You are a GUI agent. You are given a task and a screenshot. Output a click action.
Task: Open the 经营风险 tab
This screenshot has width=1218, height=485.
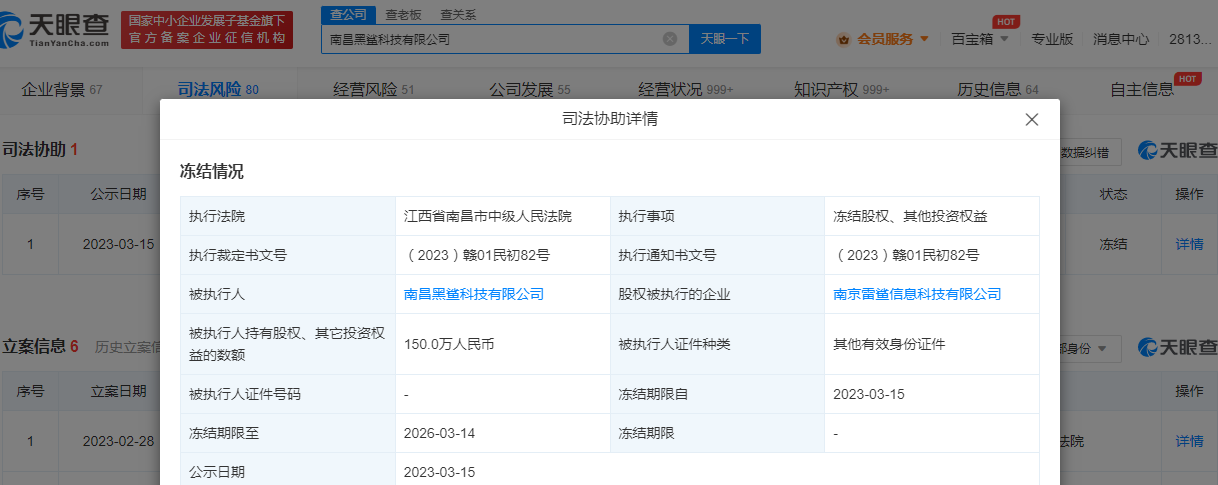pyautogui.click(x=373, y=90)
